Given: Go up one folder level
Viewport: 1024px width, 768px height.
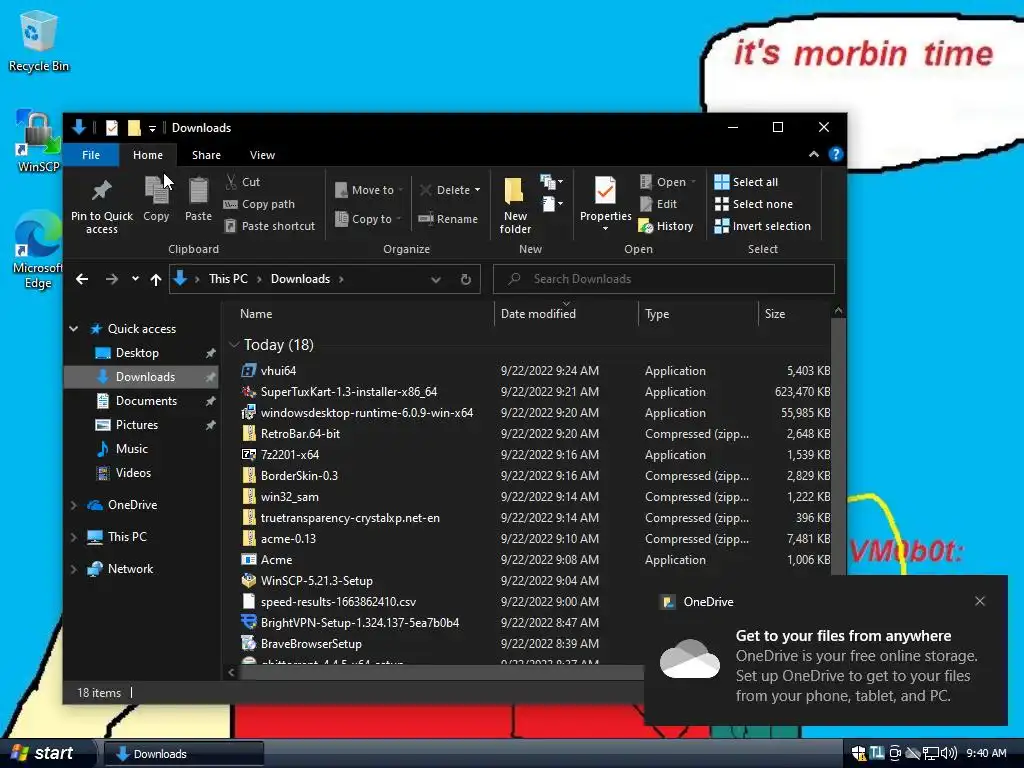Looking at the screenshot, I should [155, 280].
